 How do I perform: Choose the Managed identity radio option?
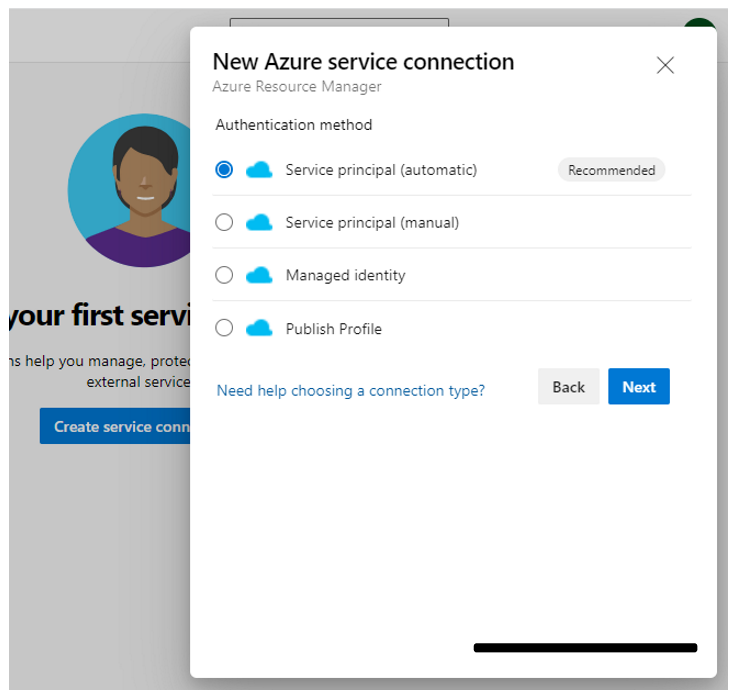click(x=224, y=275)
